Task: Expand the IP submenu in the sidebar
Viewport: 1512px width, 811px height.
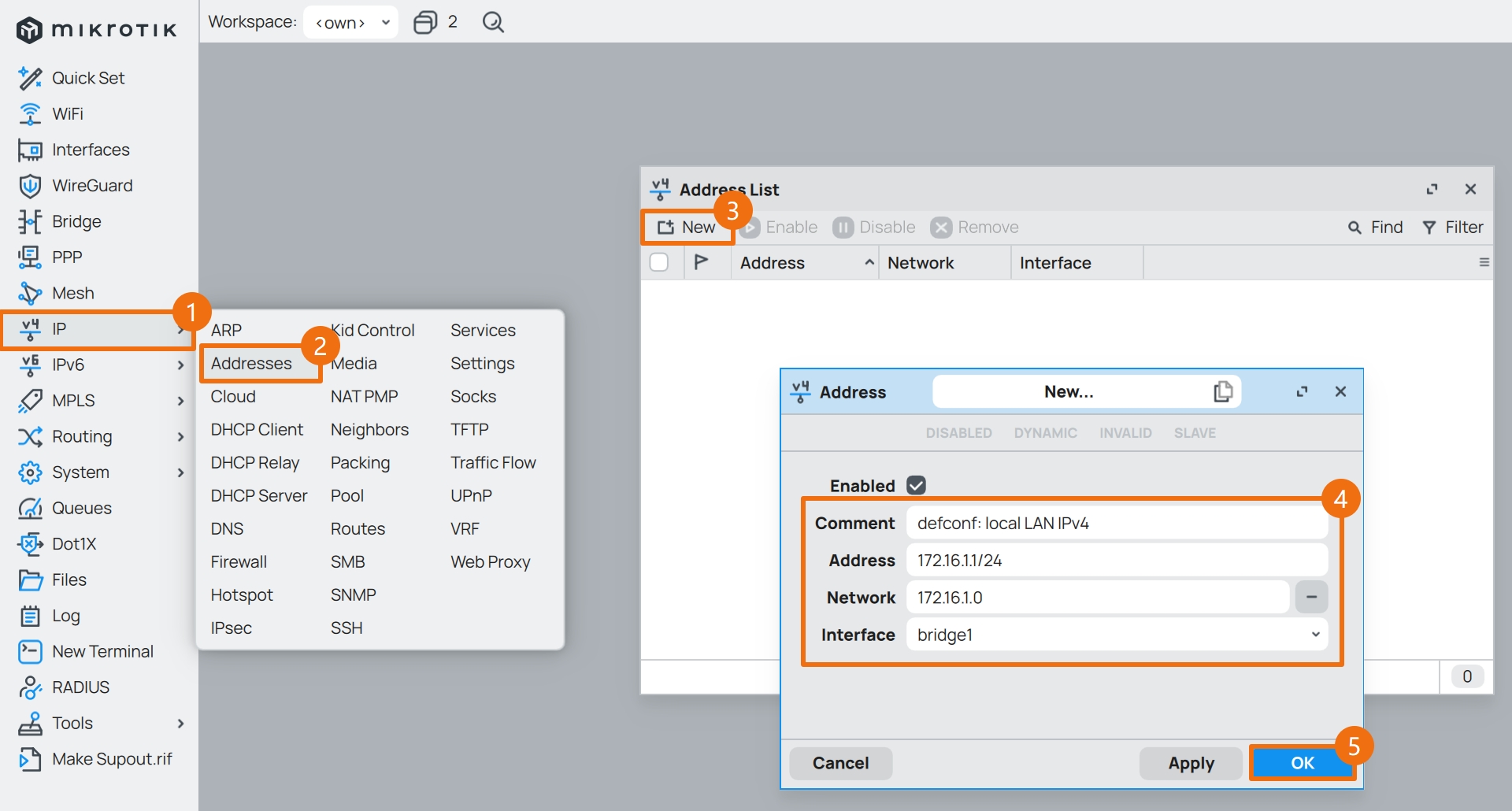Action: 180,329
